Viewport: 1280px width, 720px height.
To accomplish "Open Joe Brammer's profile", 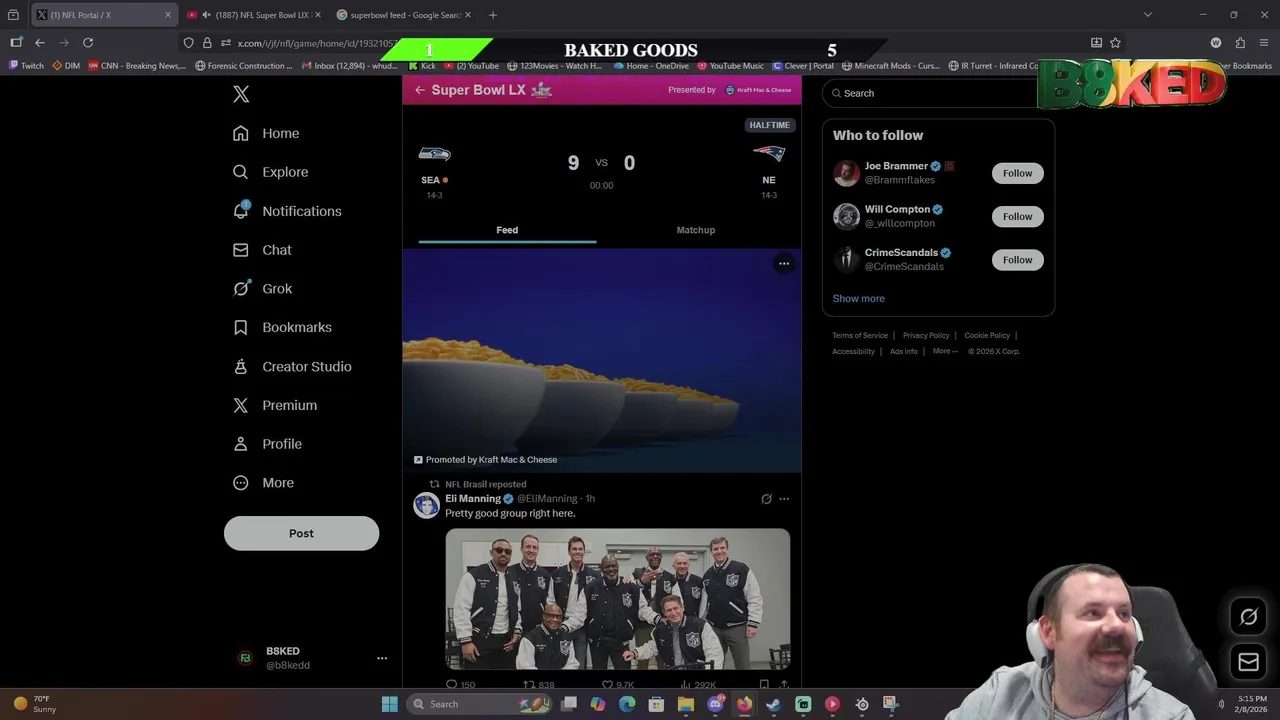I will click(896, 166).
